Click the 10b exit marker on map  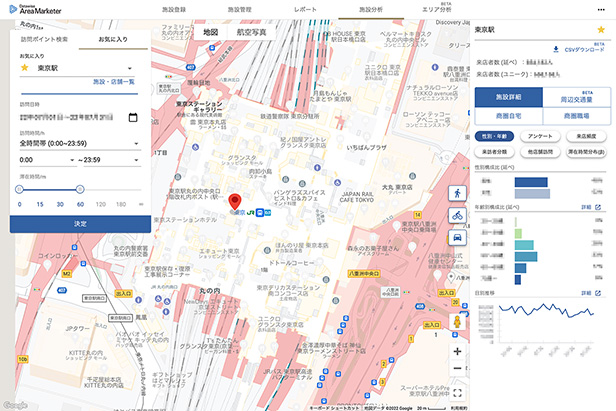[22, 359]
